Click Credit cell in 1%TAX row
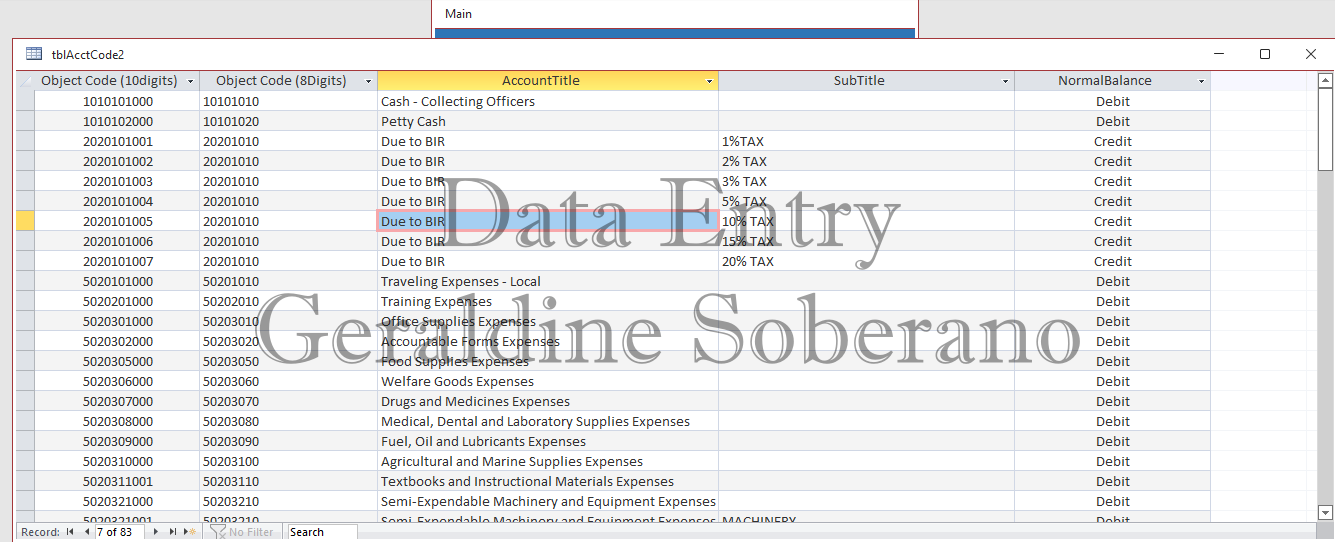The height and width of the screenshot is (542, 1335). click(x=1112, y=141)
